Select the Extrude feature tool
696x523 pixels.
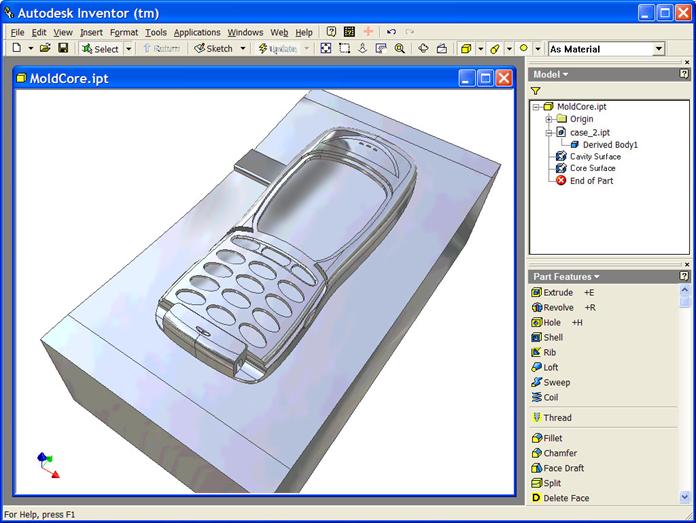[x=557, y=292]
